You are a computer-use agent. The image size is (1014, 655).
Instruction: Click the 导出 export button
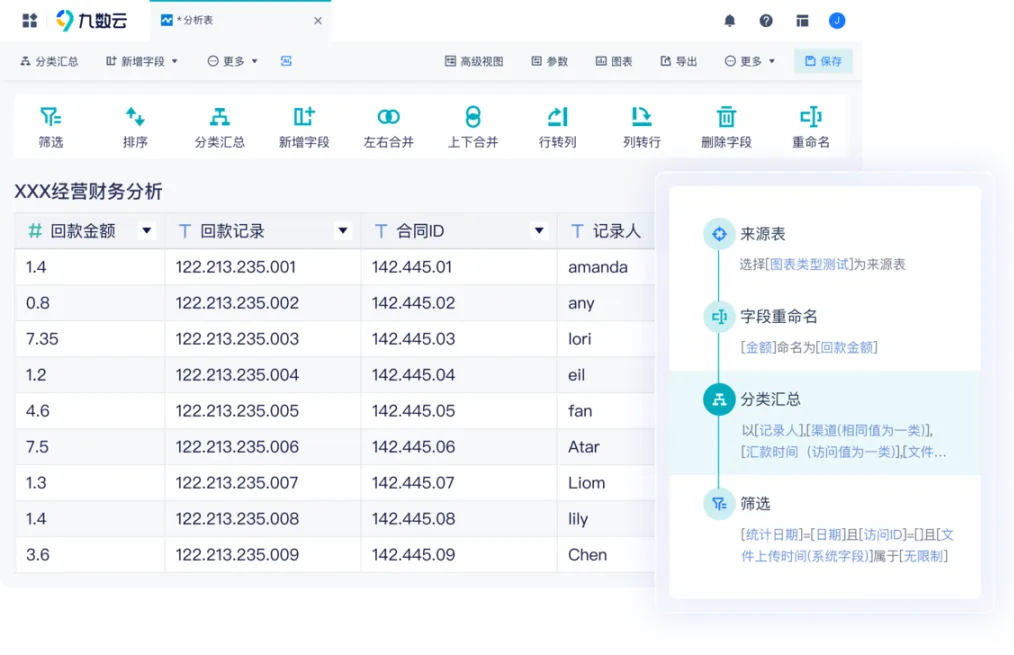pyautogui.click(x=679, y=61)
